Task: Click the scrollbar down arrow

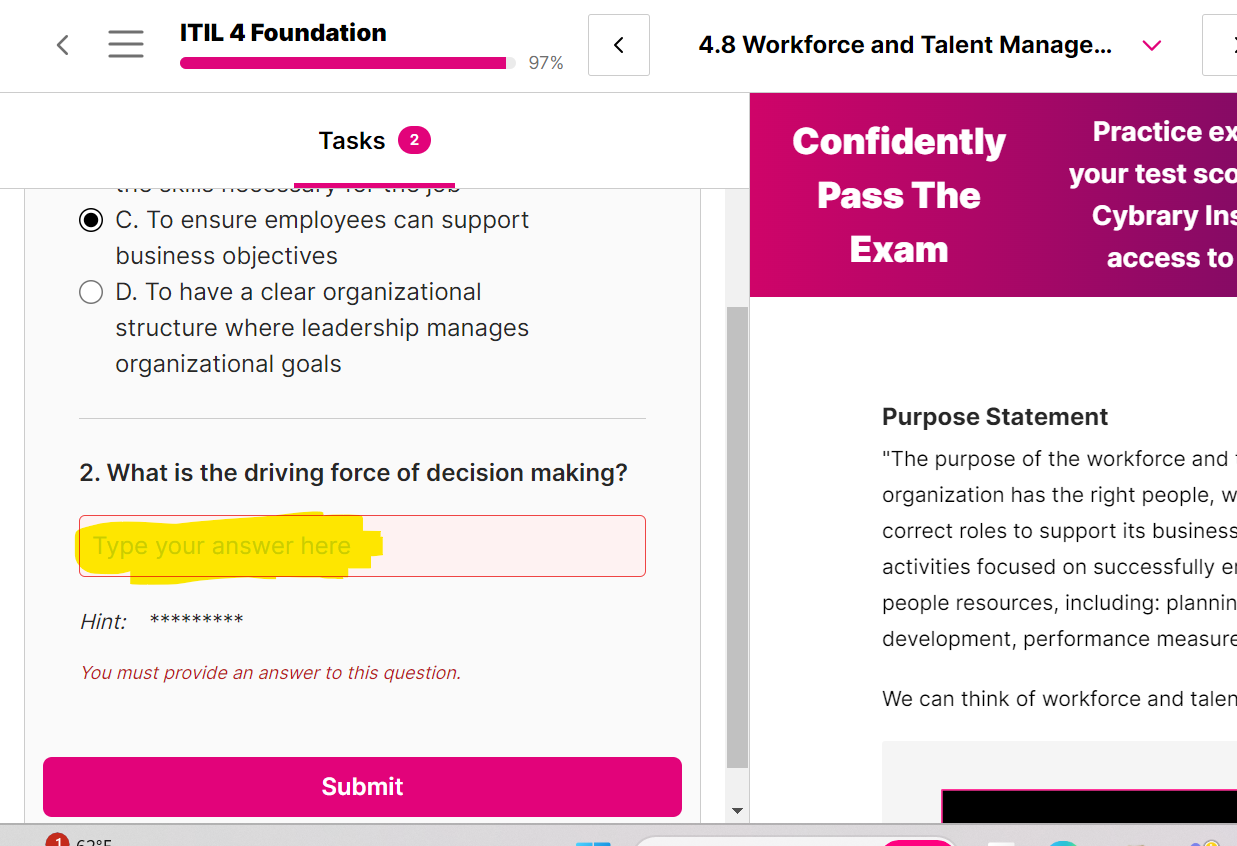Action: click(737, 810)
